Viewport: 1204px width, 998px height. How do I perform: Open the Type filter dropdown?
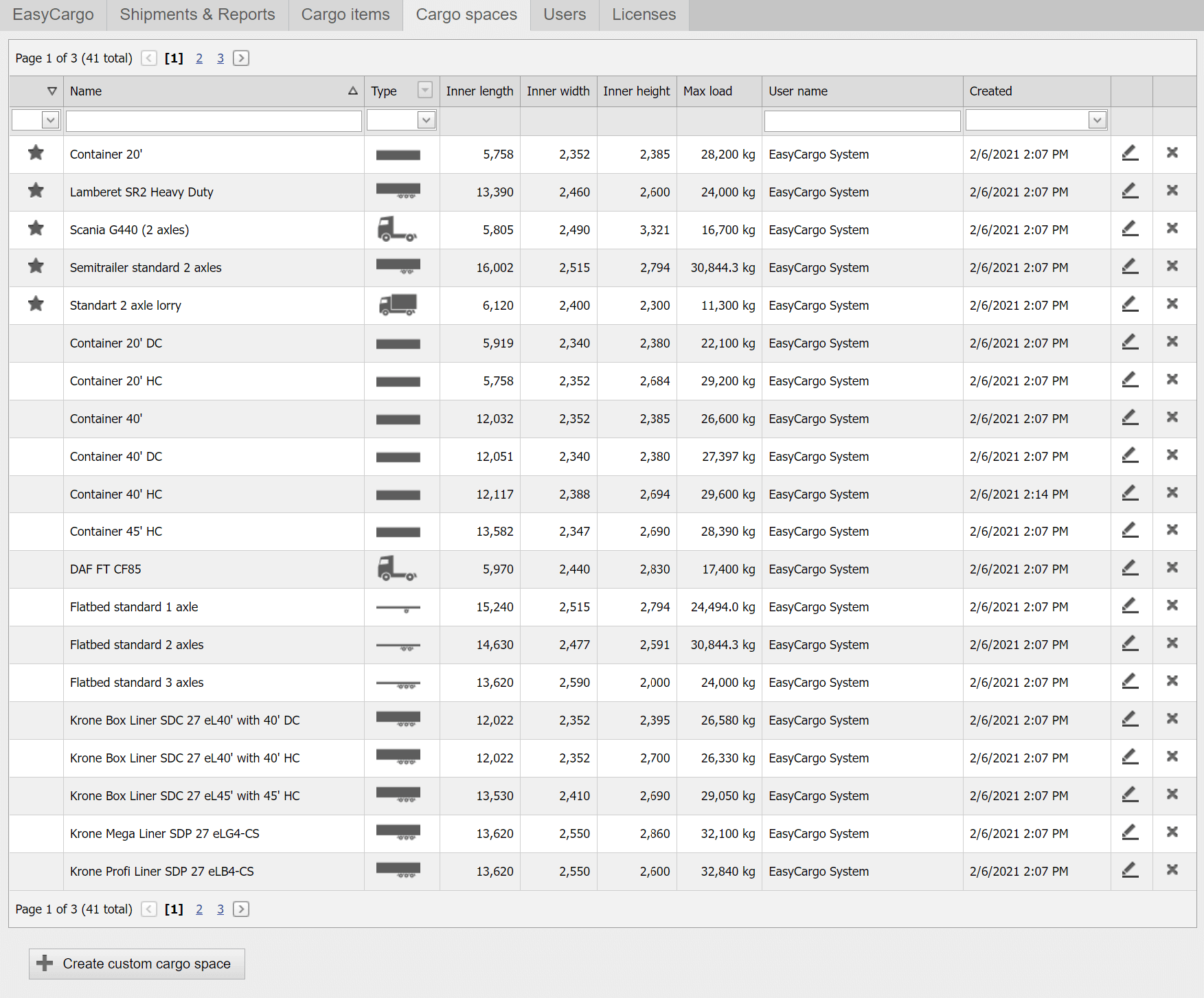[x=426, y=121]
